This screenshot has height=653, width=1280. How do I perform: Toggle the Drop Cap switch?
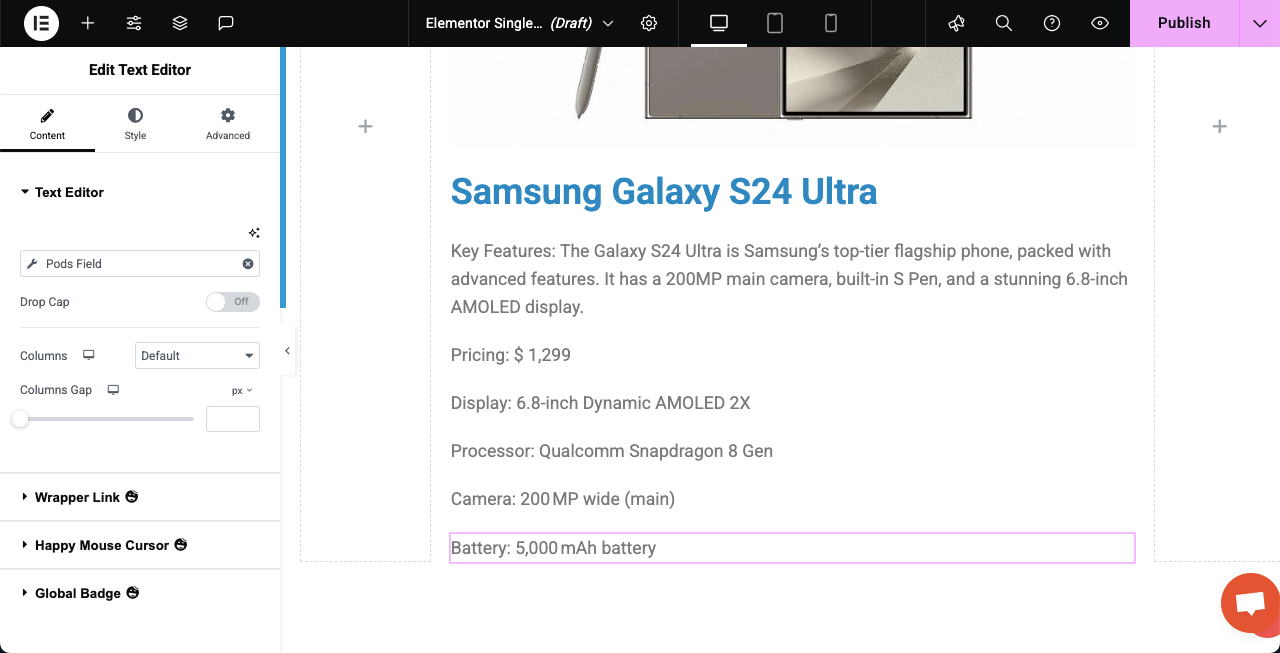[x=233, y=302]
